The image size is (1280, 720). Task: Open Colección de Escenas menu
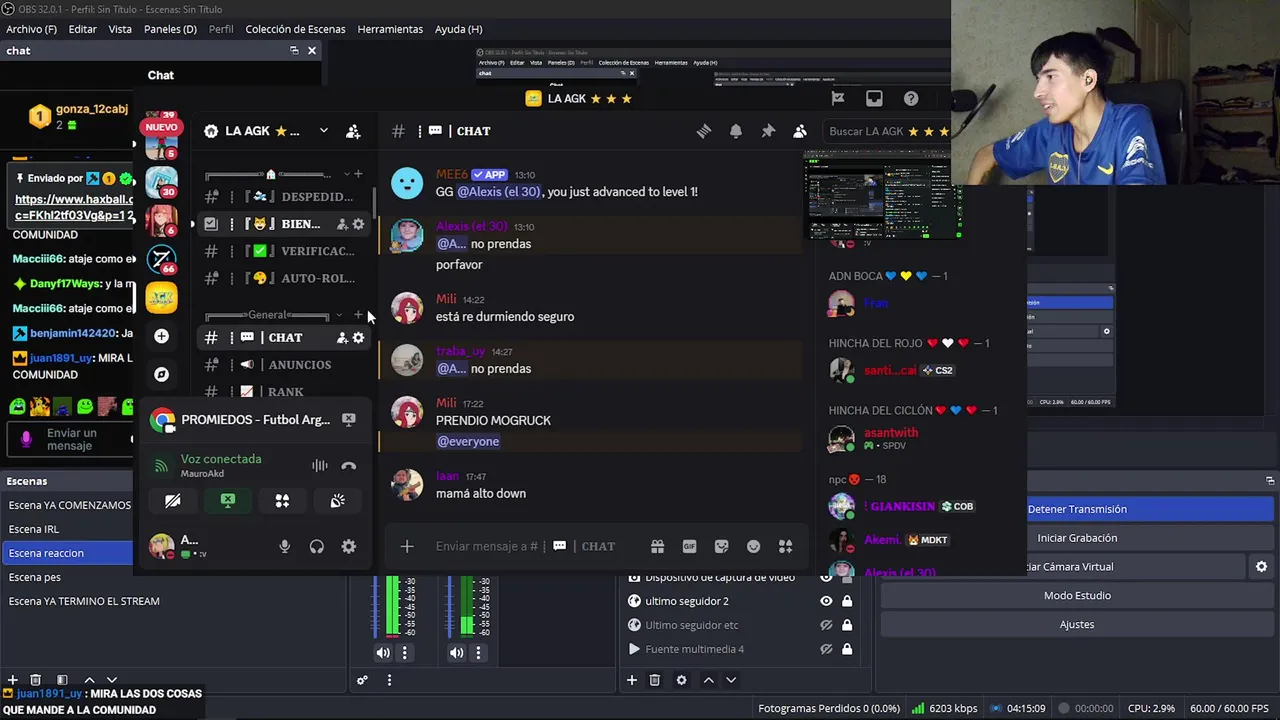(x=295, y=29)
